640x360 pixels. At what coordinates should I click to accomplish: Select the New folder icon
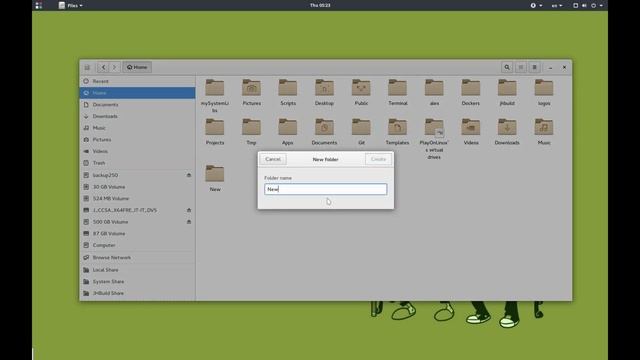click(x=215, y=173)
